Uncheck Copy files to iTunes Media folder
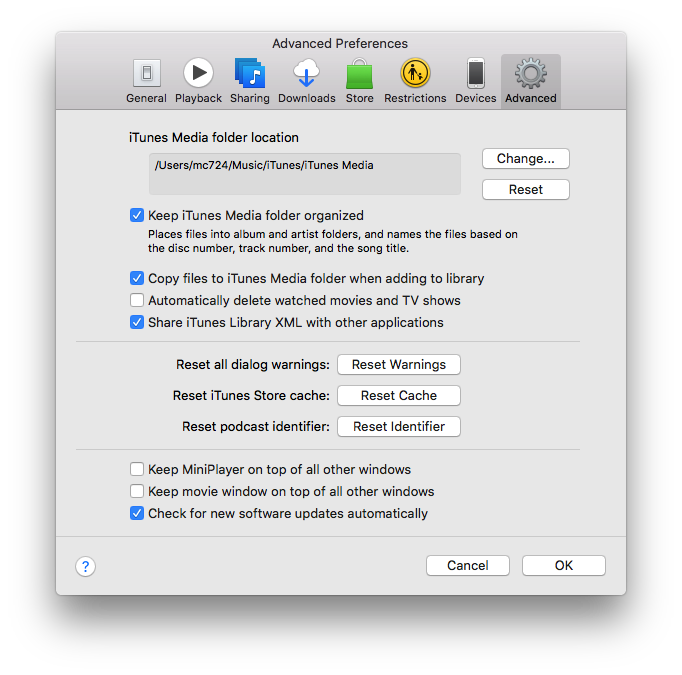 pyautogui.click(x=137, y=279)
